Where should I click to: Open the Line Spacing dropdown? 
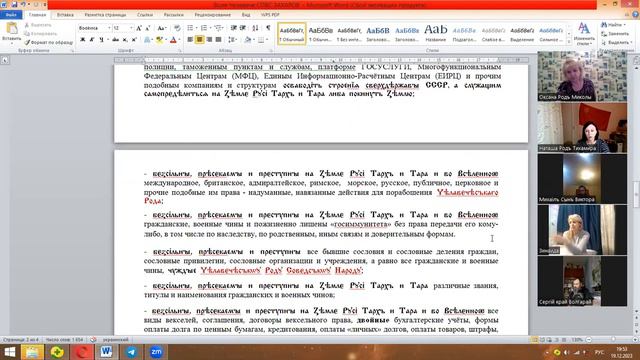coord(233,40)
